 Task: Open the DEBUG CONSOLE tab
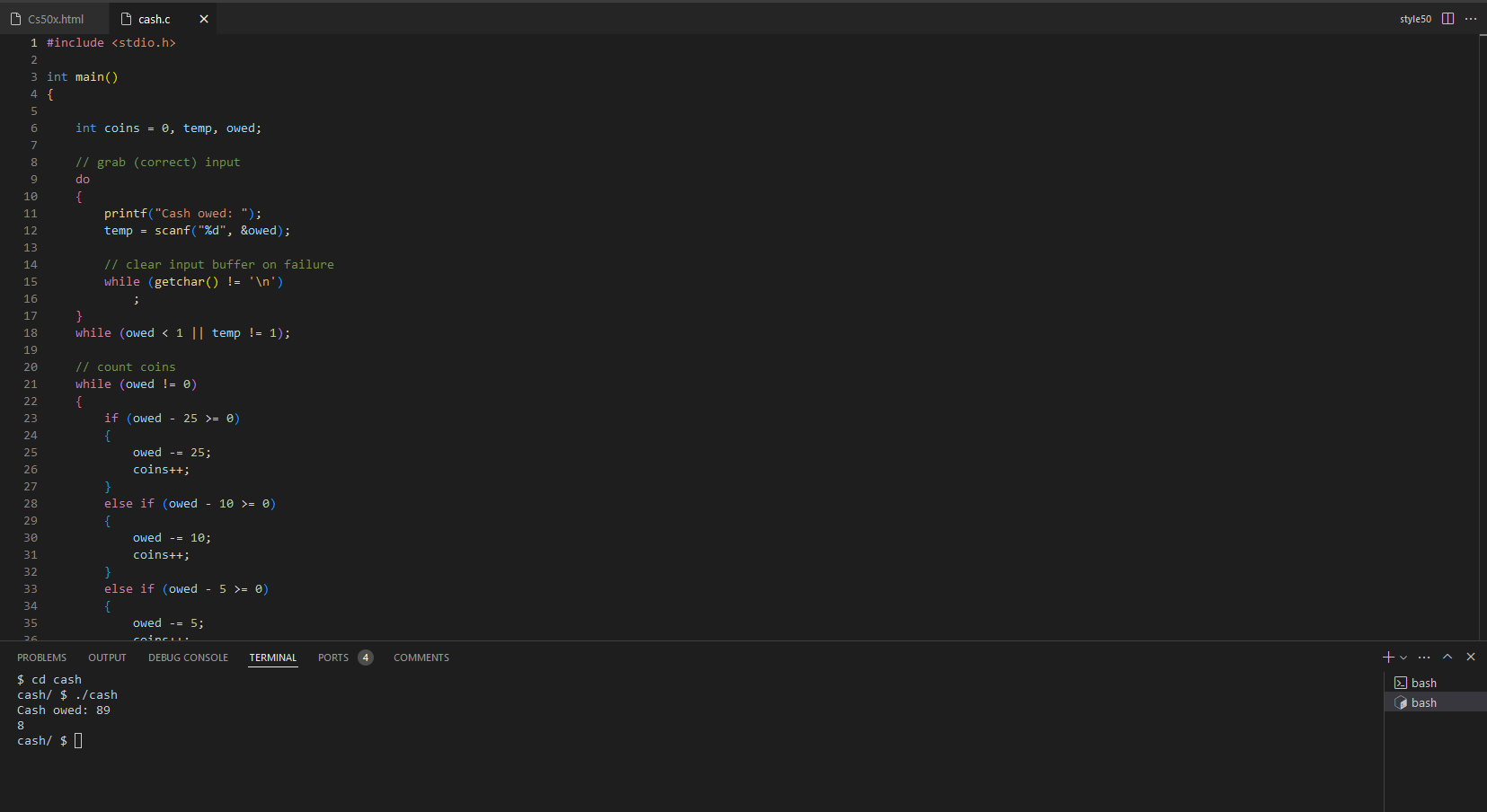click(x=188, y=658)
